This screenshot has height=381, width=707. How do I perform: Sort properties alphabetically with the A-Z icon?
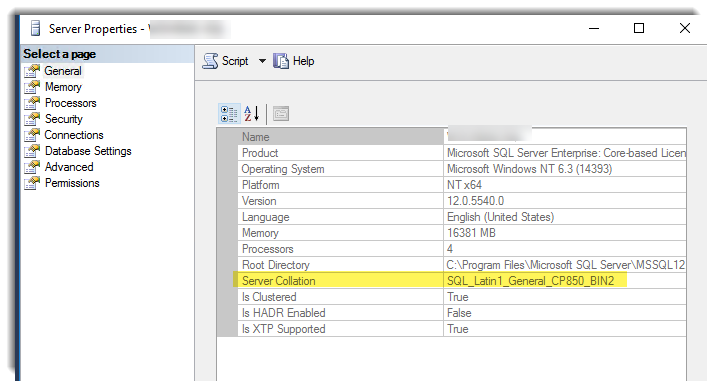pos(252,114)
